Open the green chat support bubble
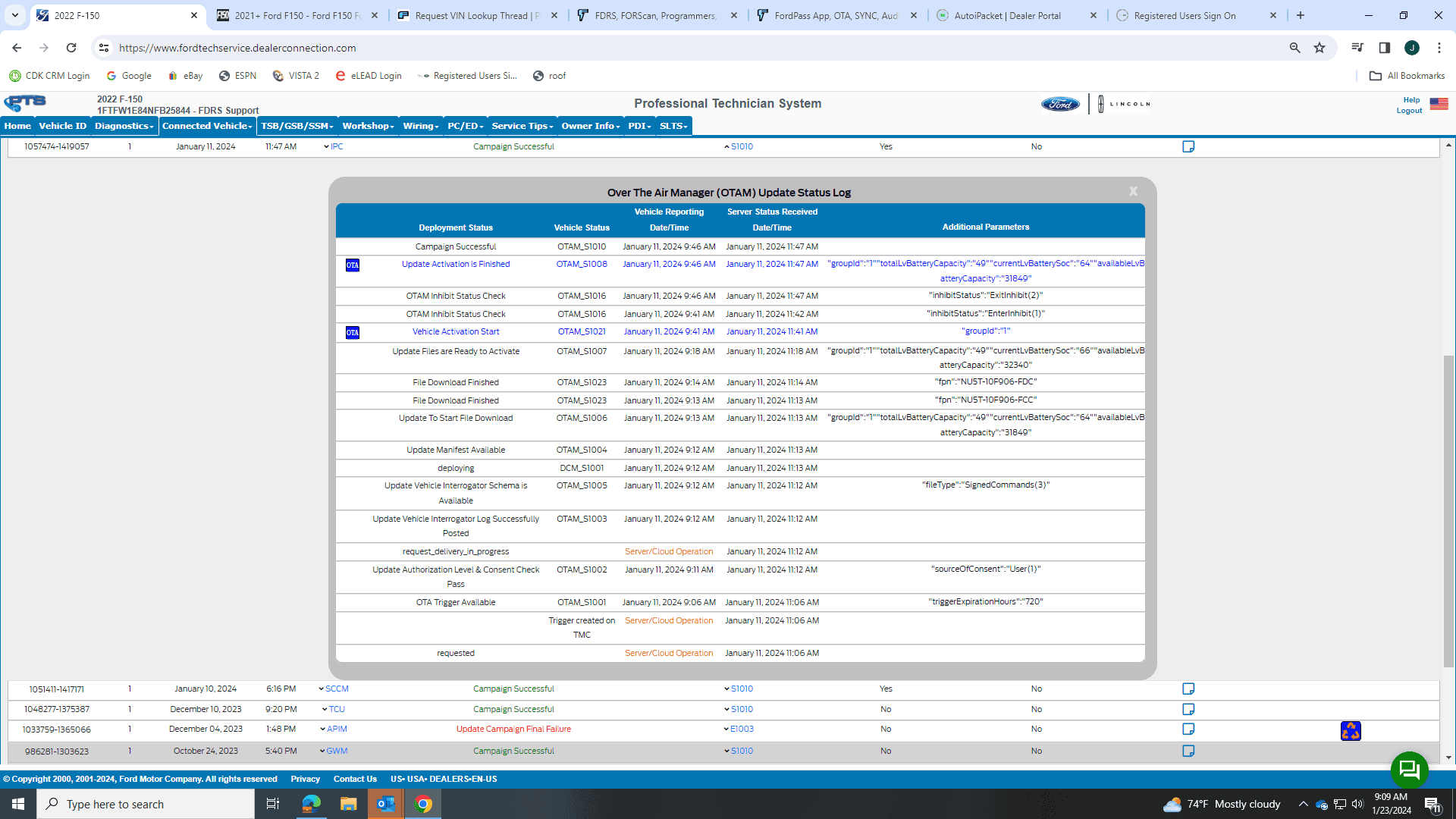Image resolution: width=1456 pixels, height=819 pixels. [1409, 770]
